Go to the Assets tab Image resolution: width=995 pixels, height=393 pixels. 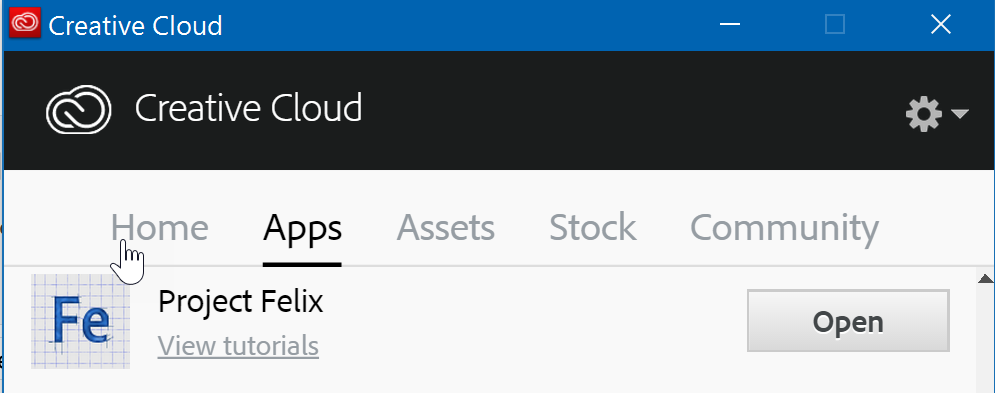coord(445,228)
